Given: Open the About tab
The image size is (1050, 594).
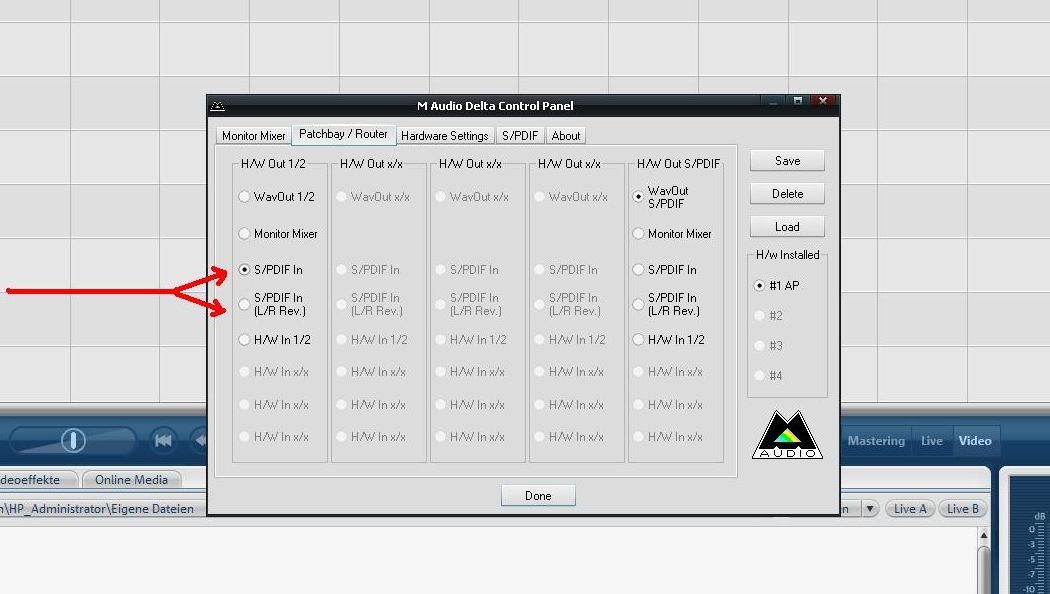Looking at the screenshot, I should tap(566, 136).
